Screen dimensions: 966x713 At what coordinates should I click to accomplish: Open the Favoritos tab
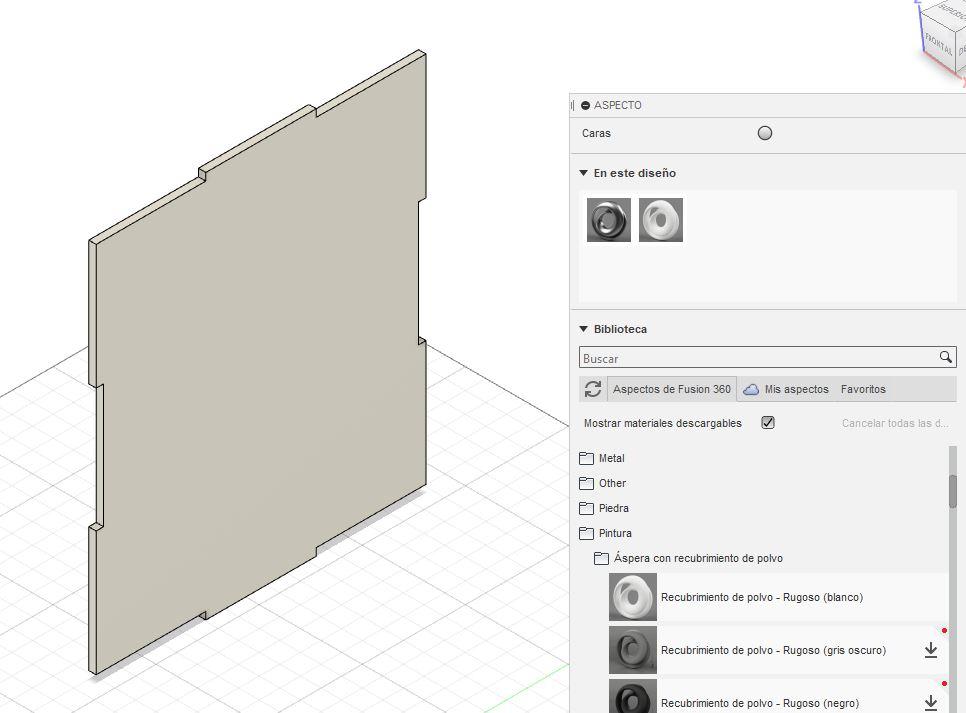[x=863, y=389]
